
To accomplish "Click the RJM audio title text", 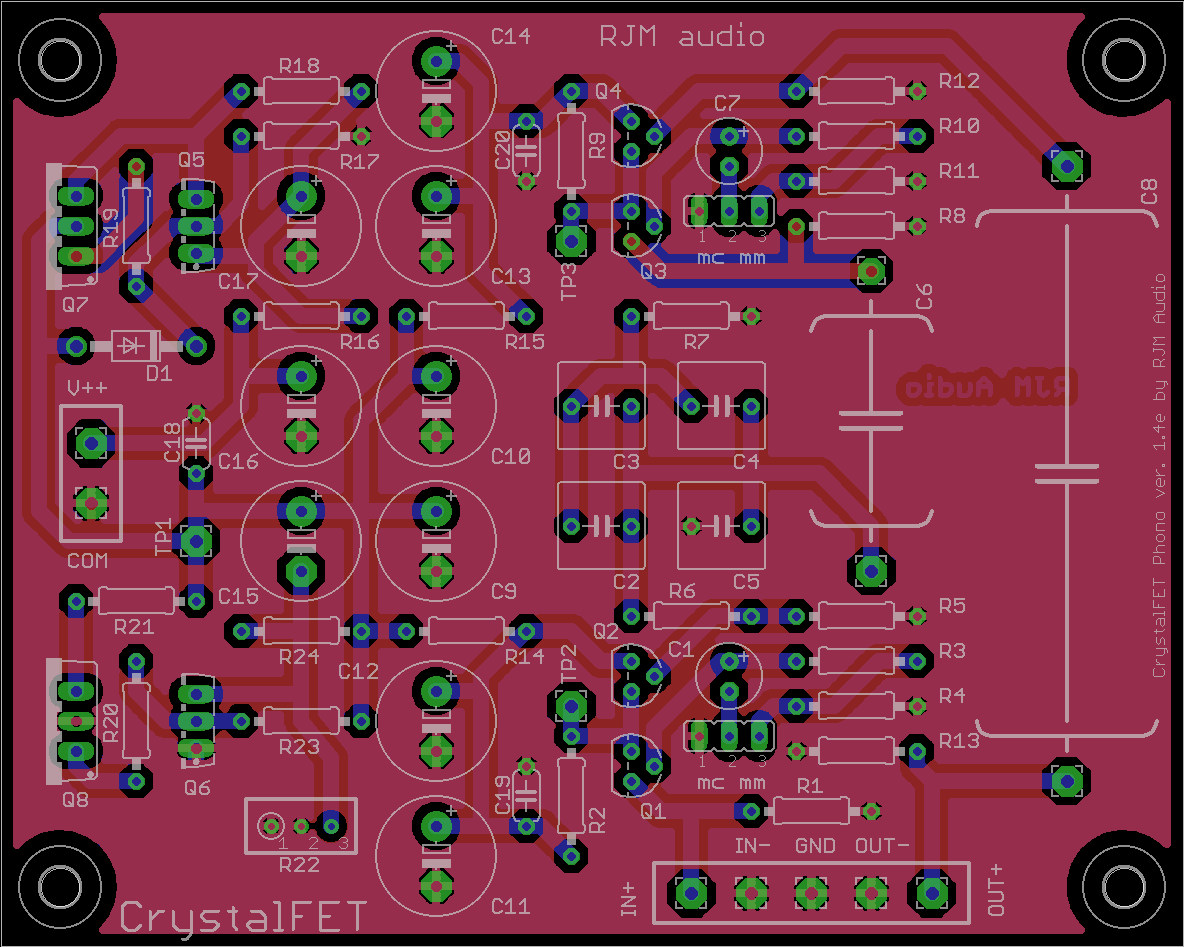I will (681, 36).
